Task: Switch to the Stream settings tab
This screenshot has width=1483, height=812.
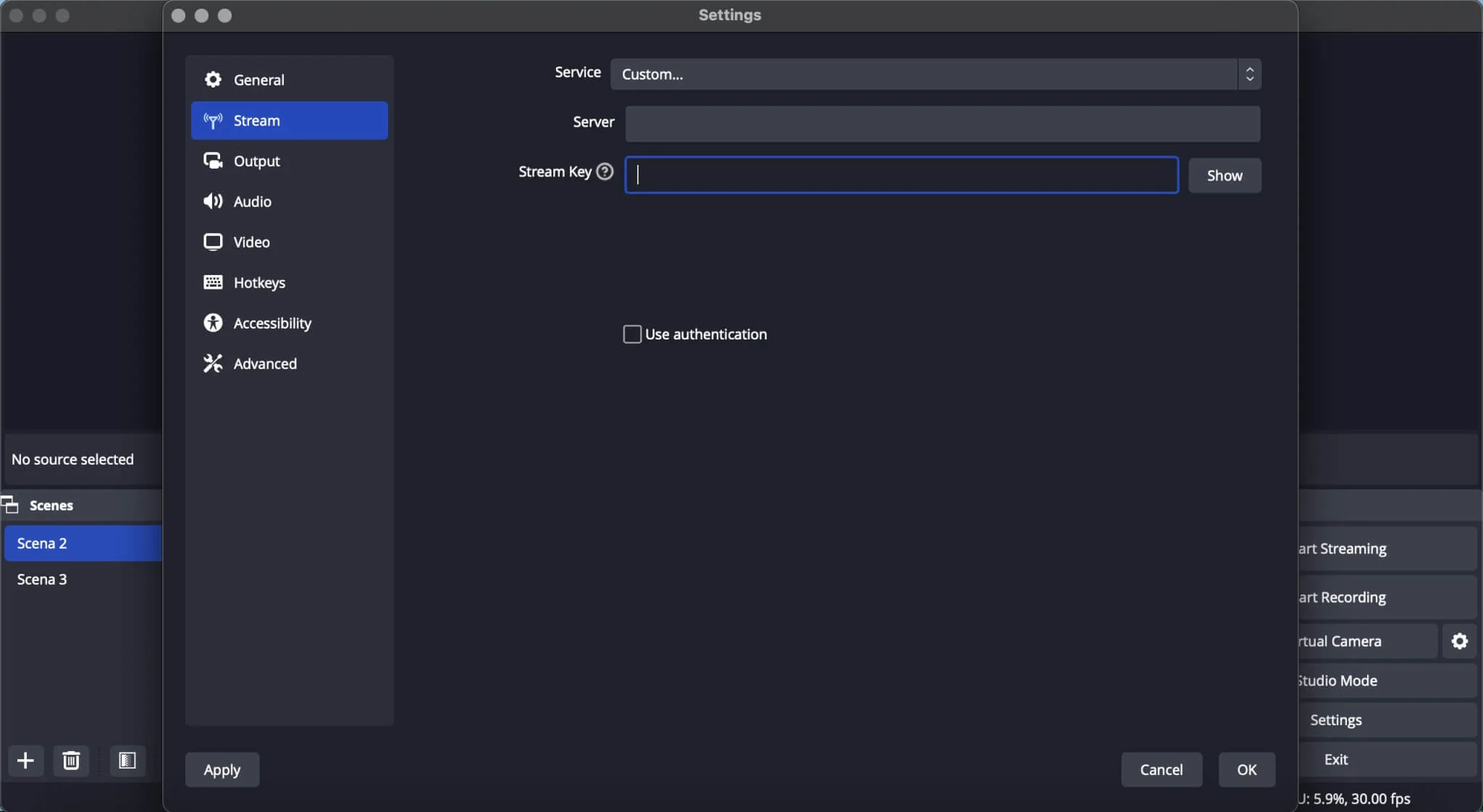Action: (x=256, y=121)
